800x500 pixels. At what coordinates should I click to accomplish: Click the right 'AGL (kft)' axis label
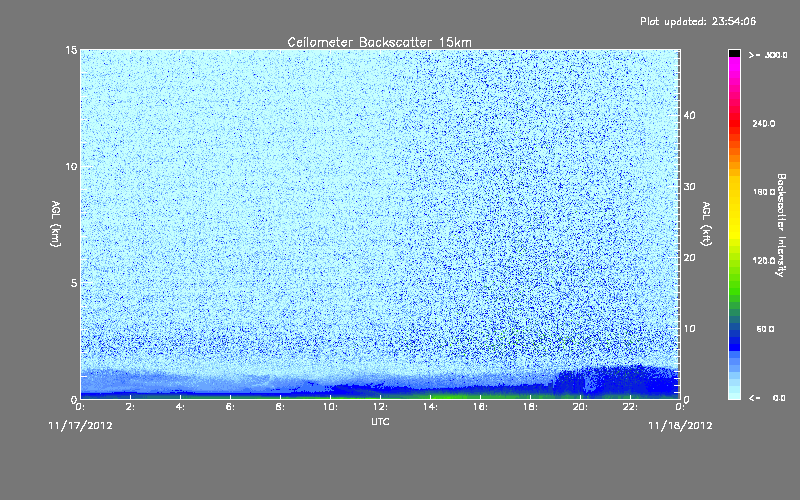pyautogui.click(x=706, y=224)
